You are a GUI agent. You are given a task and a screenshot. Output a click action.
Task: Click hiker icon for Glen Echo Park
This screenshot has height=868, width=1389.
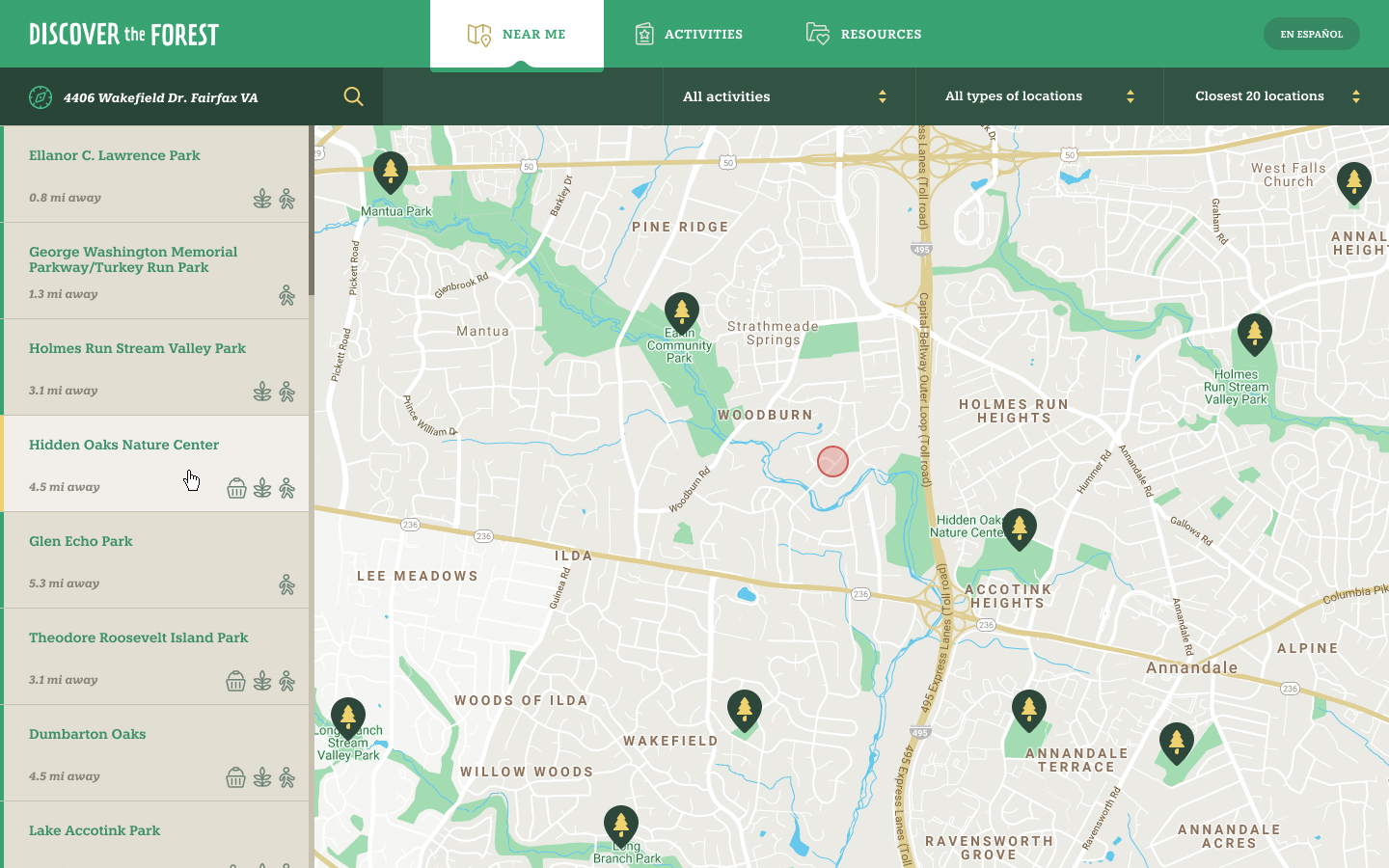pyautogui.click(x=286, y=584)
